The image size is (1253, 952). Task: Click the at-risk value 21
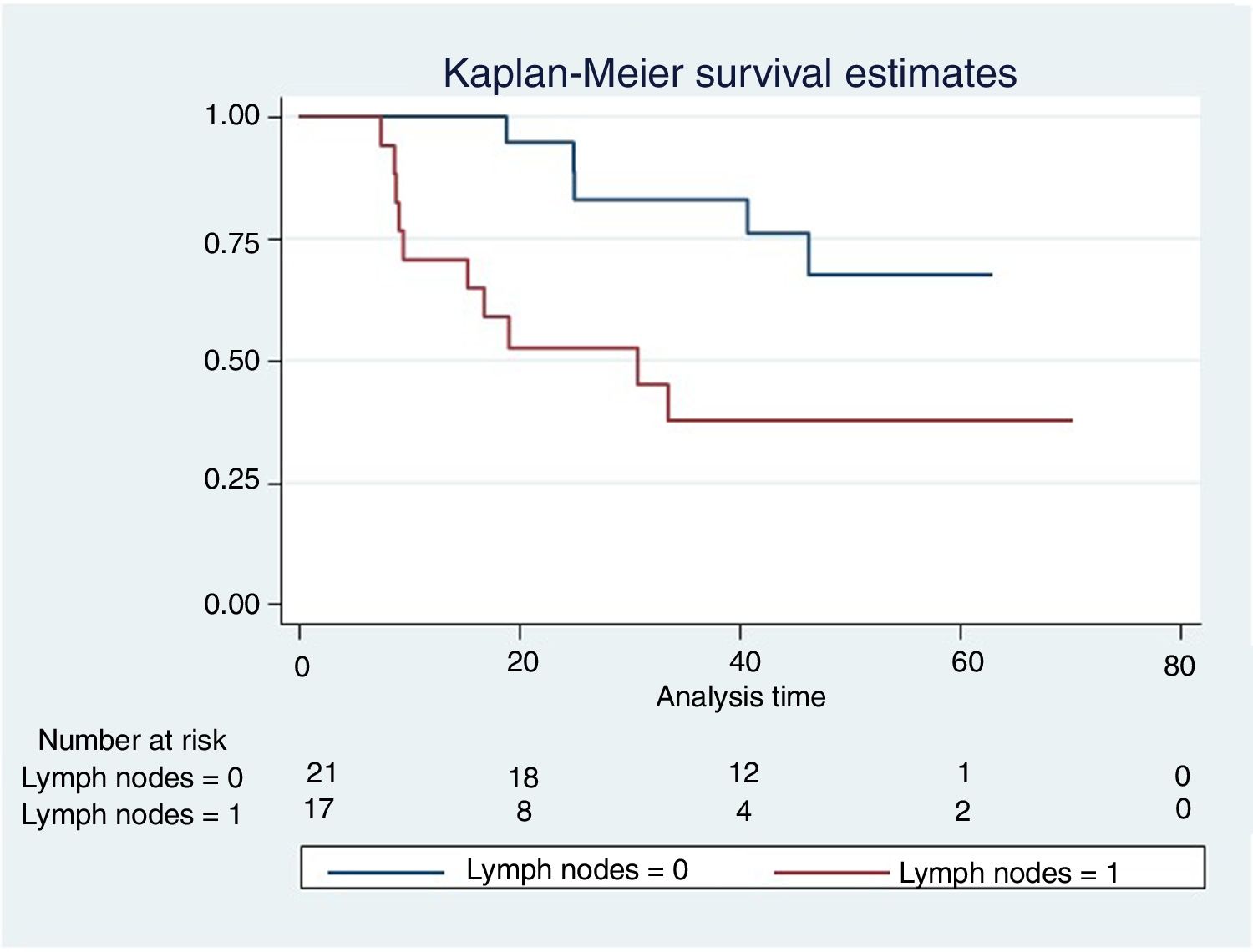pyautogui.click(x=322, y=773)
